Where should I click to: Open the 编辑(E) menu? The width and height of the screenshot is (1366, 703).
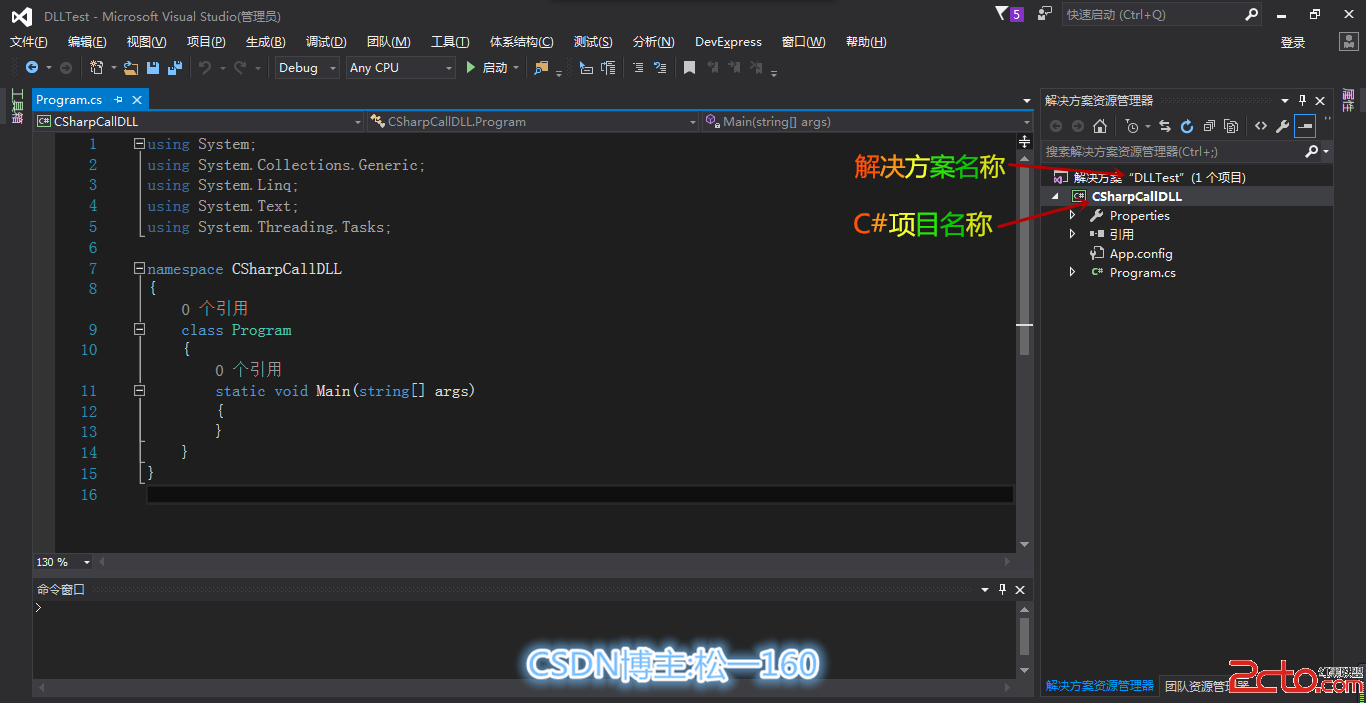point(87,42)
